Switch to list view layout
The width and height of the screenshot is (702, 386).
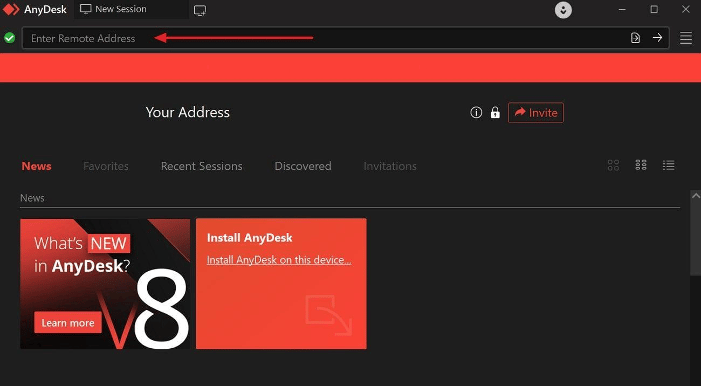coord(668,165)
